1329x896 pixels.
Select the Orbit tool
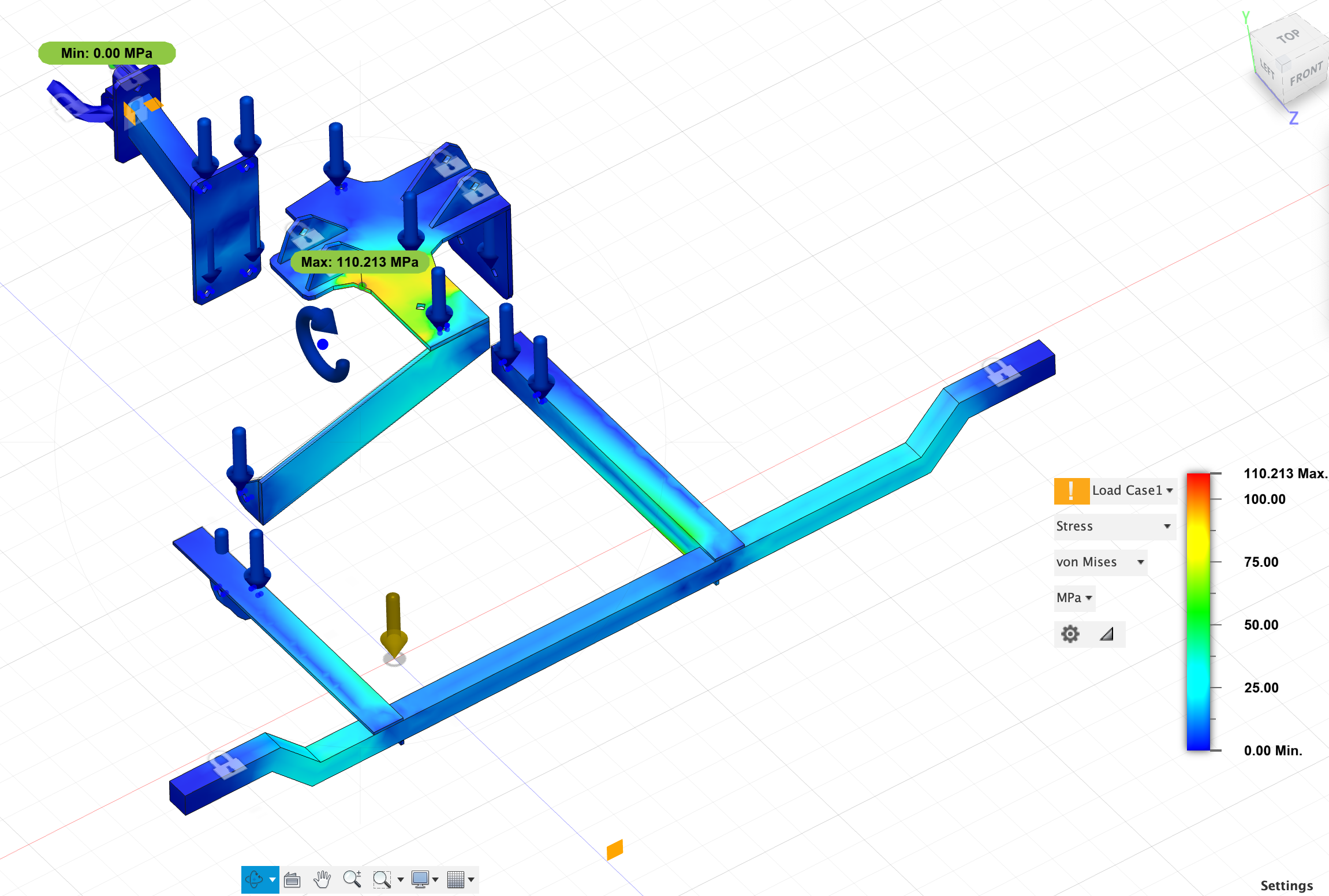pyautogui.click(x=255, y=879)
